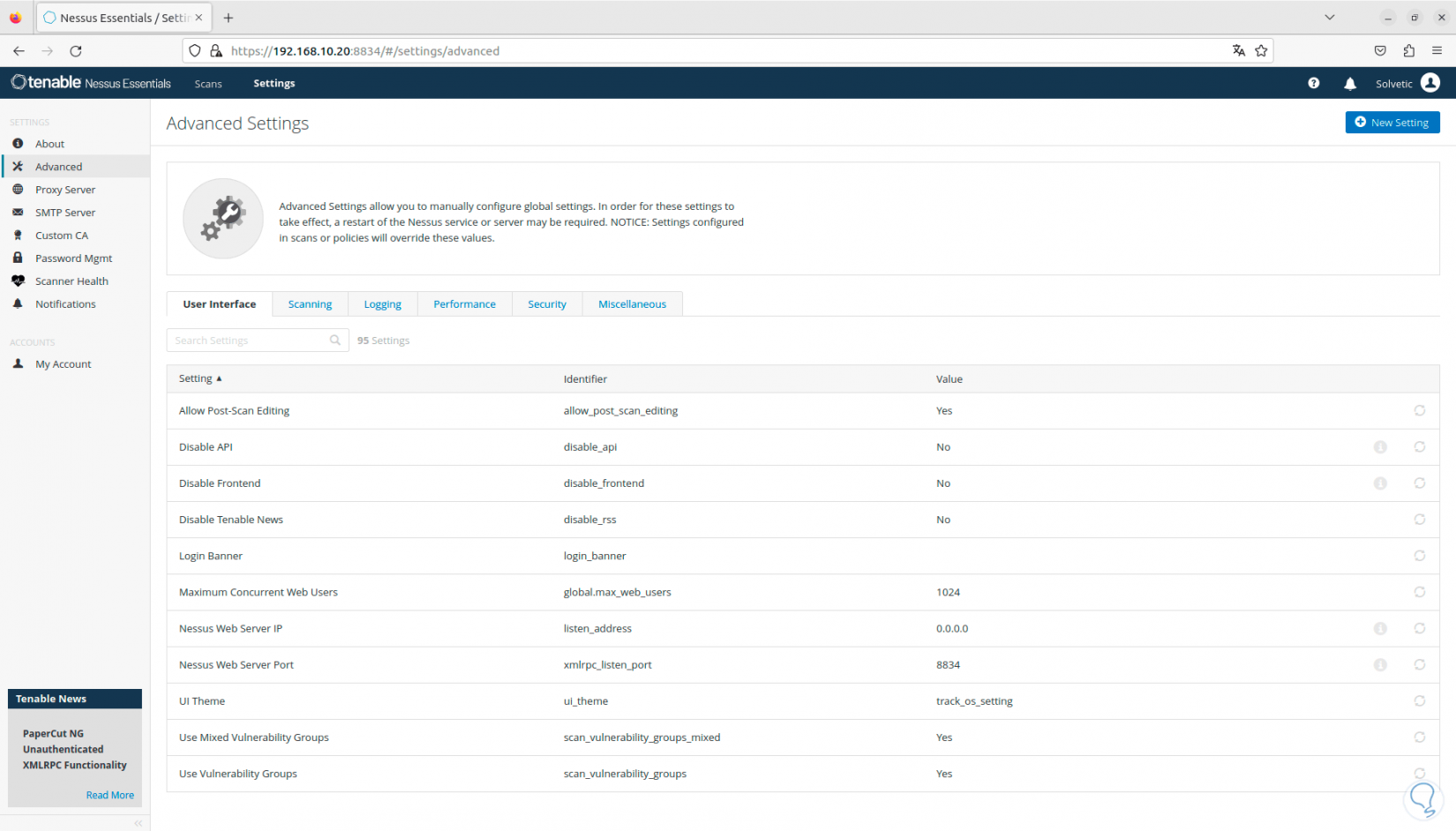The width and height of the screenshot is (1456, 831).
Task: Click the magnifier in Search Settings
Action: pos(335,341)
